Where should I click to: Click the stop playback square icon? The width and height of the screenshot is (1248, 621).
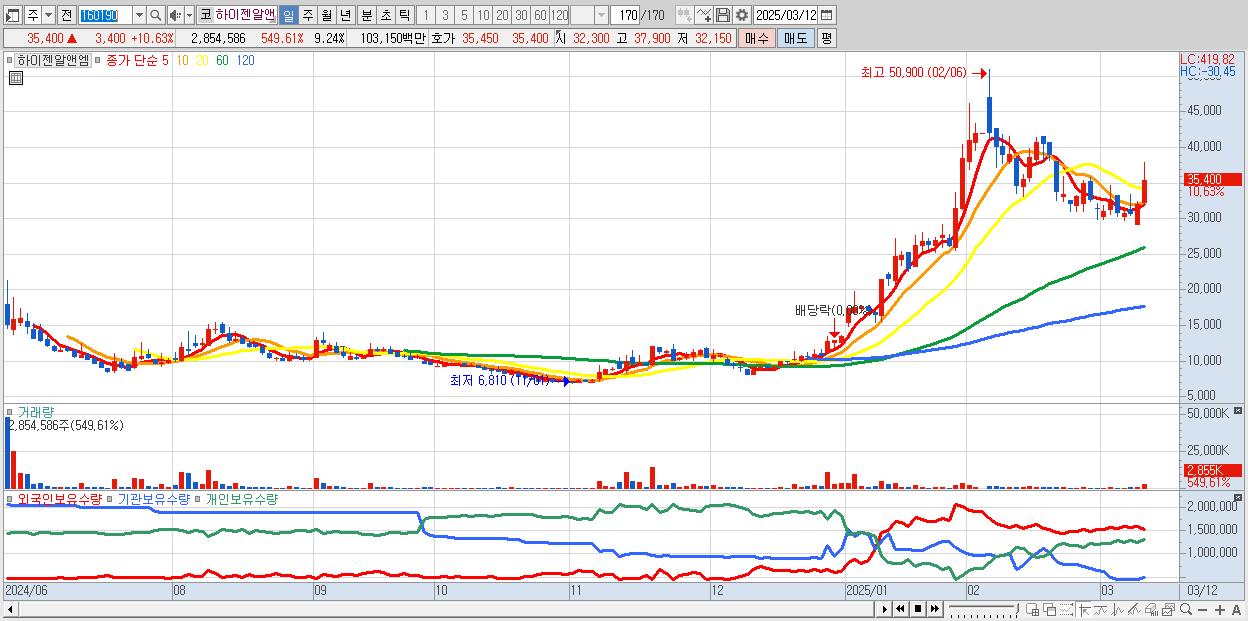pos(918,609)
